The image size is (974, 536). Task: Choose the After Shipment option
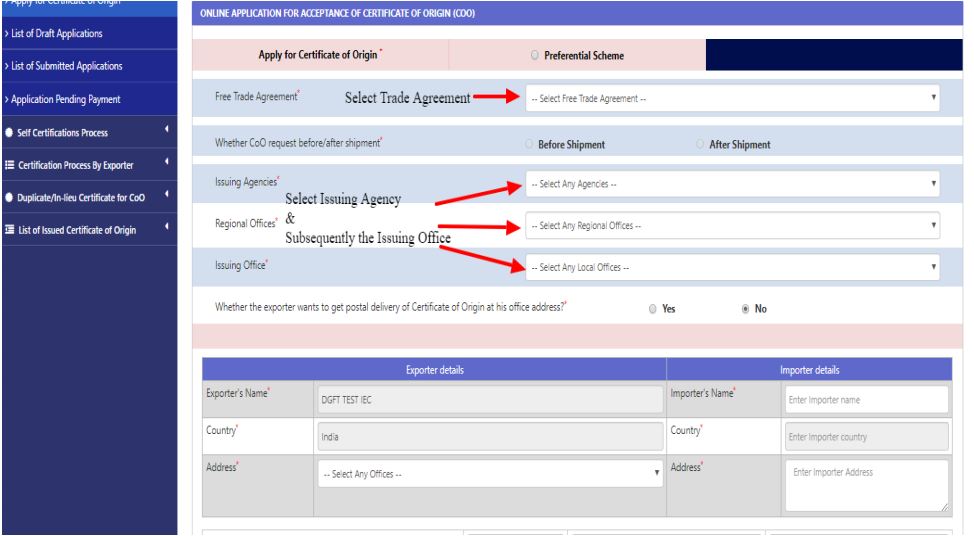point(699,145)
